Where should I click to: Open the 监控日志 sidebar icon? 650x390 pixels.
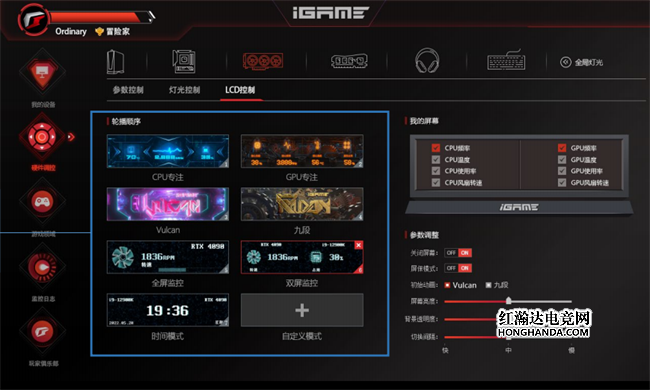pyautogui.click(x=42, y=267)
